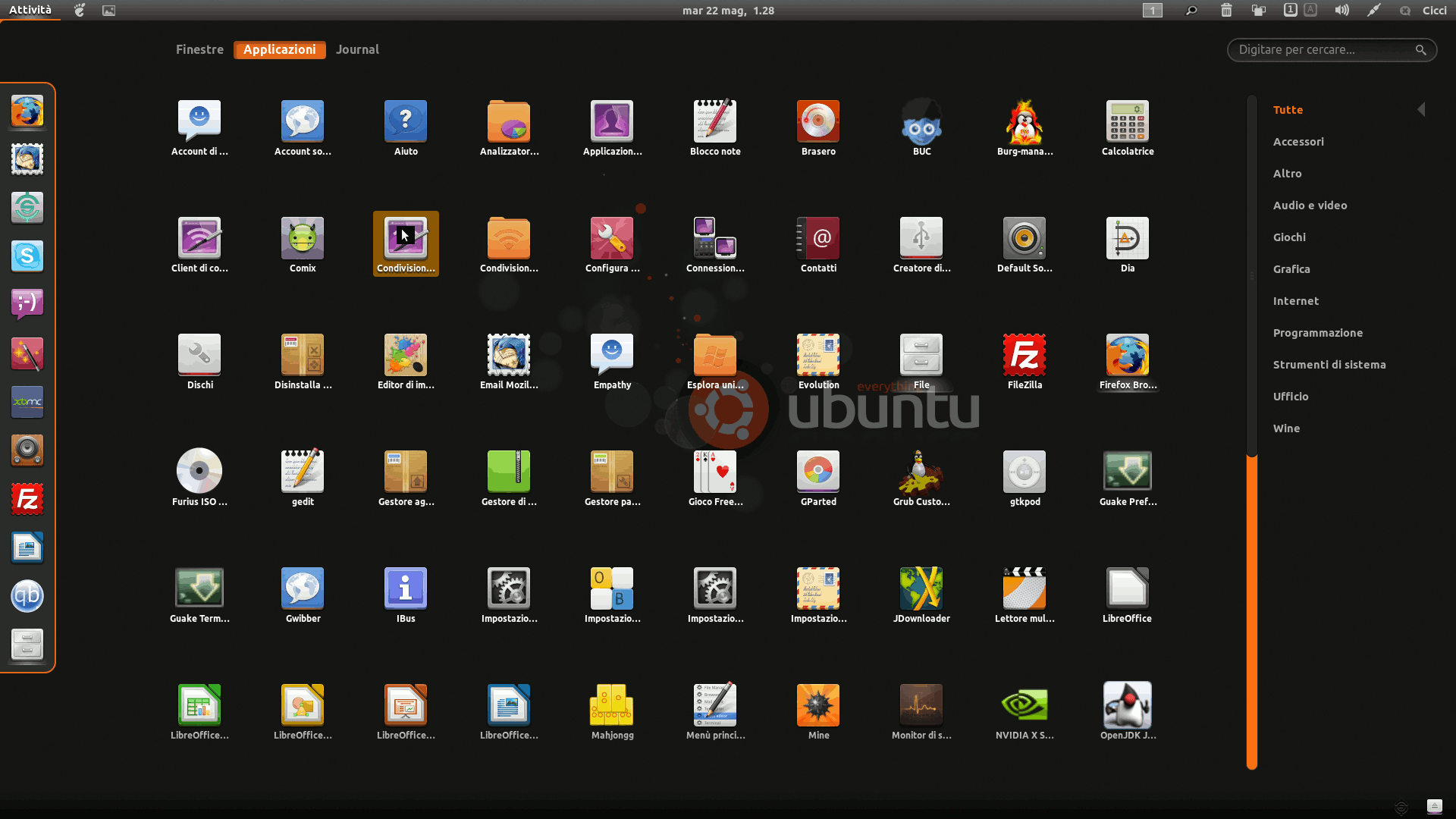The height and width of the screenshot is (819, 1456).
Task: Click the search field Digitare per cercare
Action: (1332, 50)
